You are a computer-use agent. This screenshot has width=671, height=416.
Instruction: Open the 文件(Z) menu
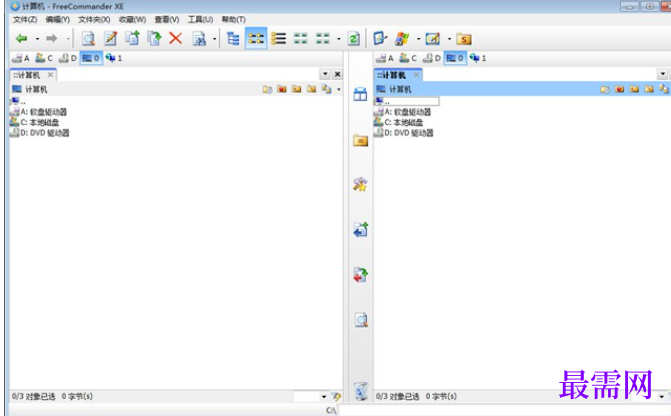(x=25, y=20)
